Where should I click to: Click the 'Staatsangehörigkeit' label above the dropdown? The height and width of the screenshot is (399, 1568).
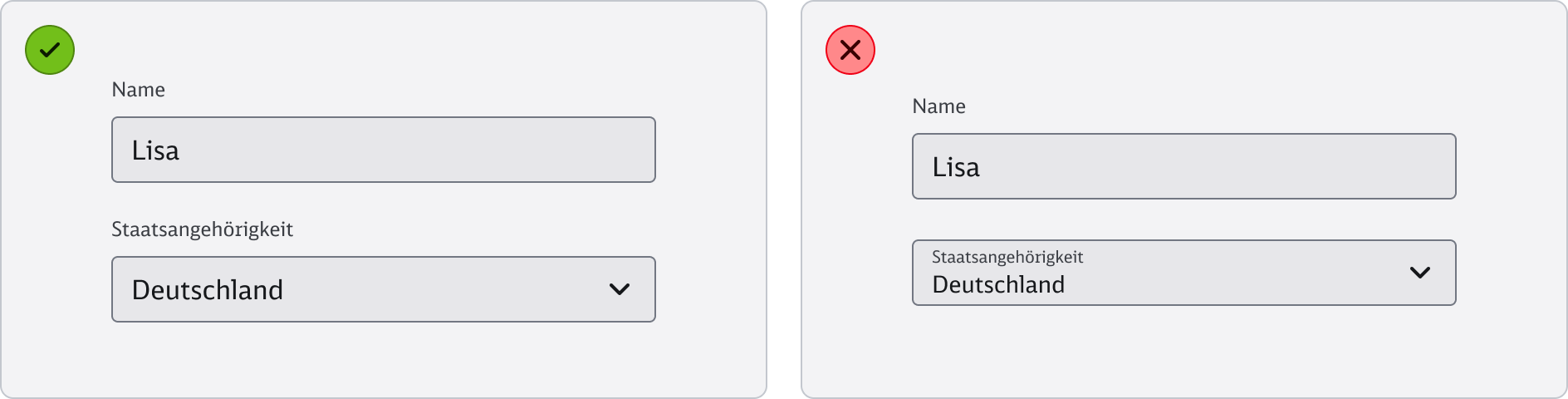(202, 229)
